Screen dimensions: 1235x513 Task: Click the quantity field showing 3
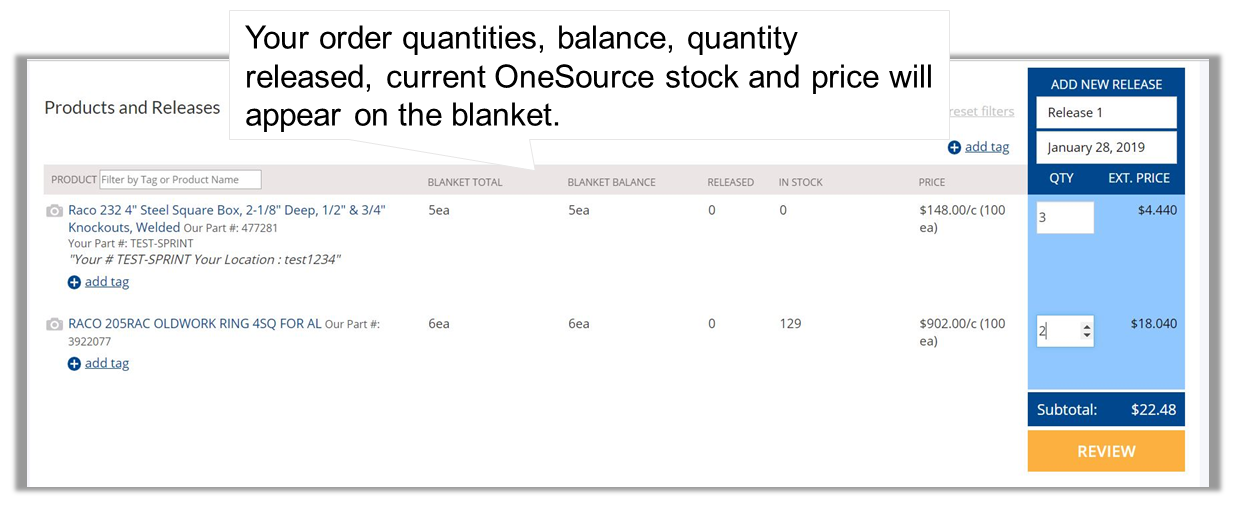tap(1065, 218)
